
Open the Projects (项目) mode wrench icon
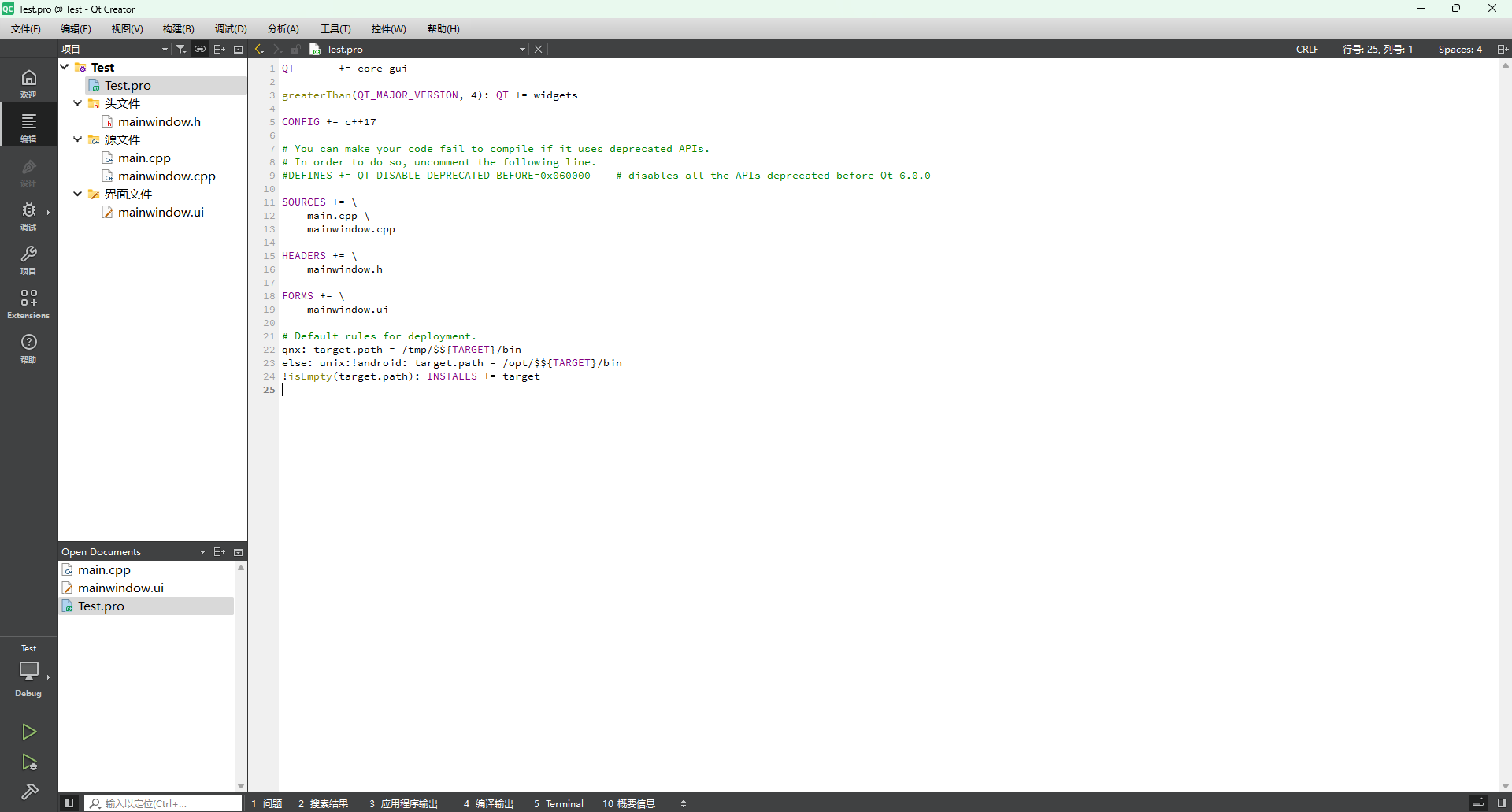coord(28,259)
